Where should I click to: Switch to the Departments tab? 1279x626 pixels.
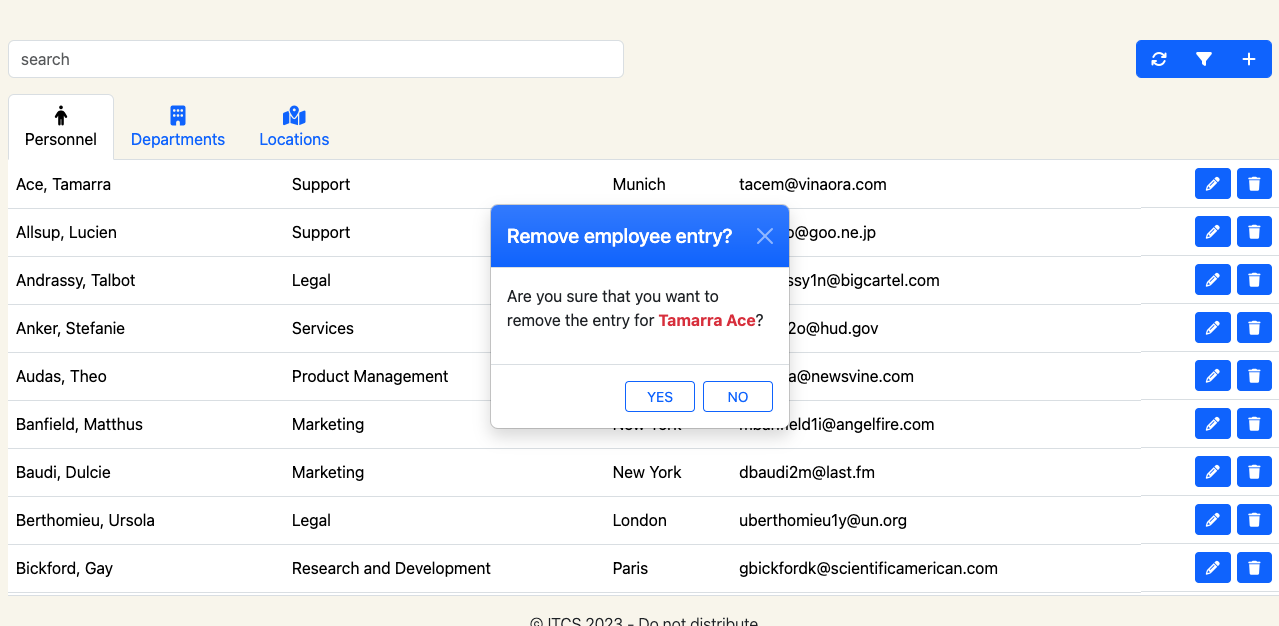[178, 127]
